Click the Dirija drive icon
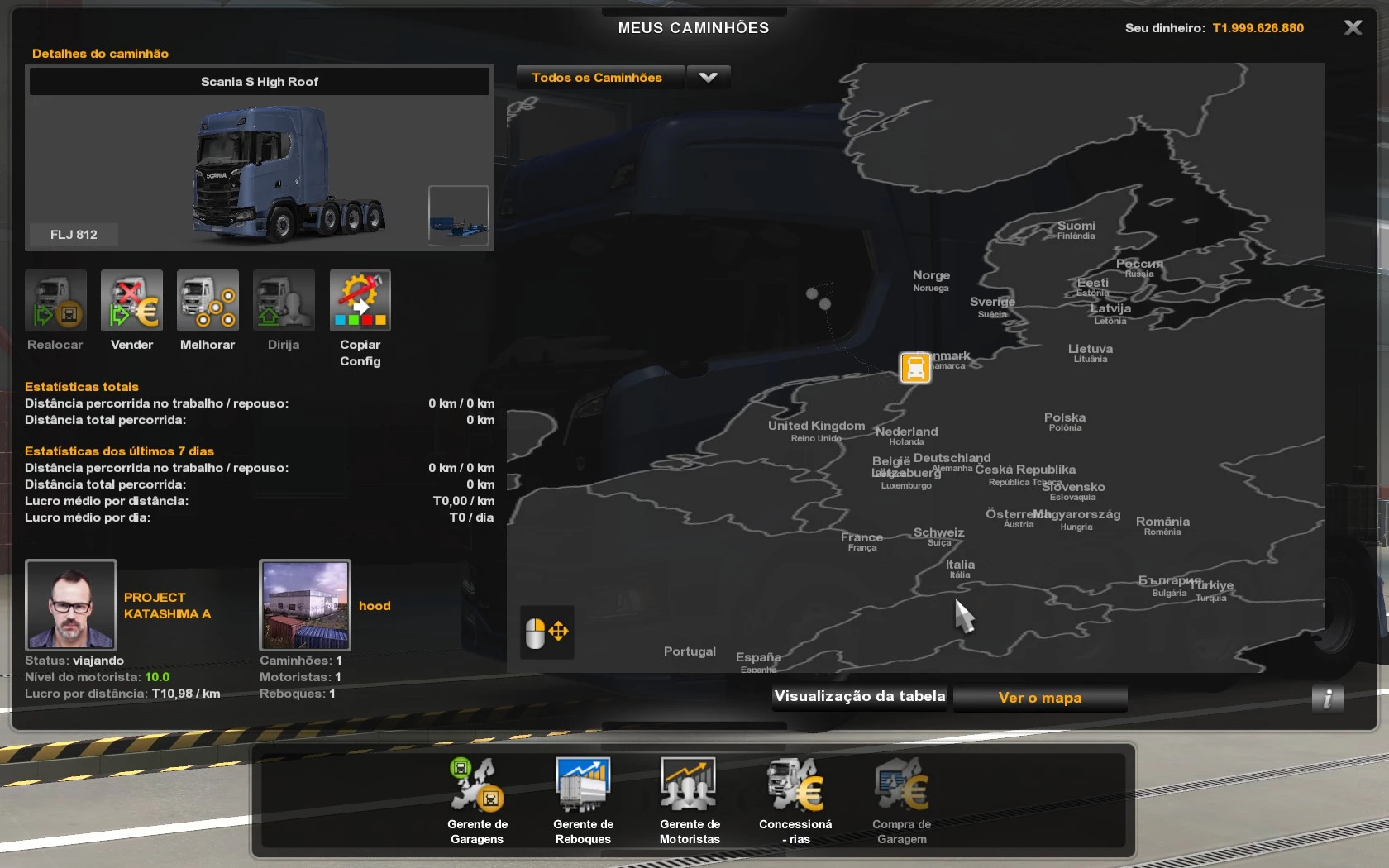This screenshot has height=868, width=1389. pos(284,301)
